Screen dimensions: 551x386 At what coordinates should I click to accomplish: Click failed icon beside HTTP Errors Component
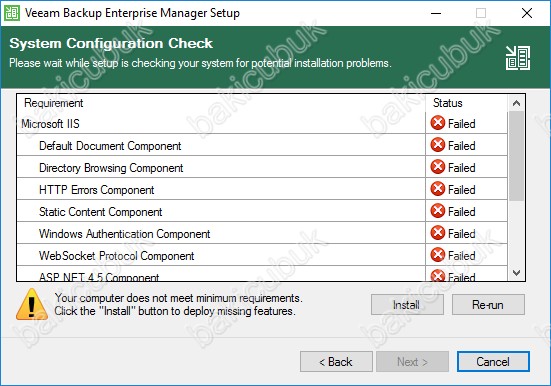tap(437, 189)
